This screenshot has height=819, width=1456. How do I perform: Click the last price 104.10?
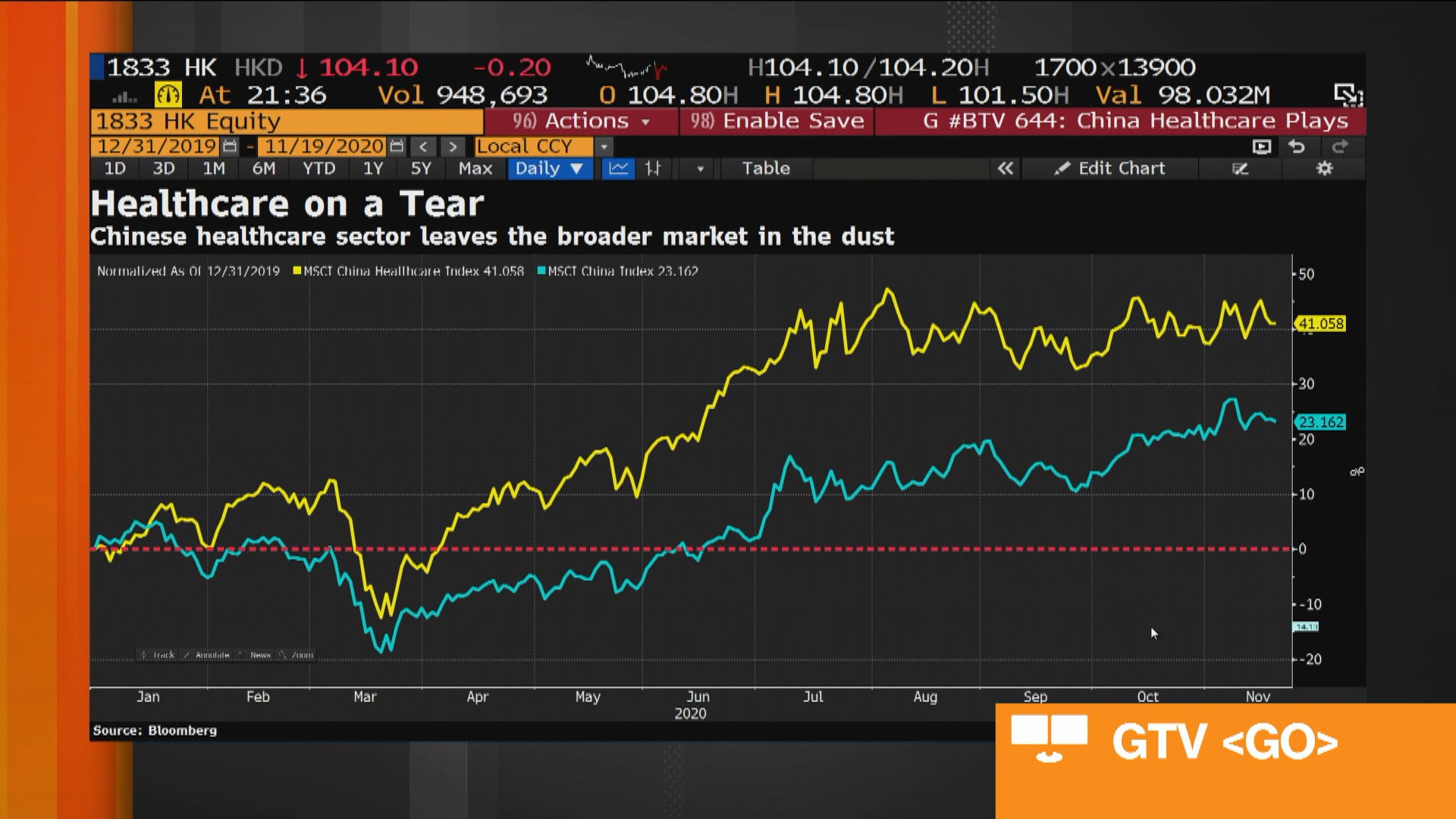pos(369,67)
